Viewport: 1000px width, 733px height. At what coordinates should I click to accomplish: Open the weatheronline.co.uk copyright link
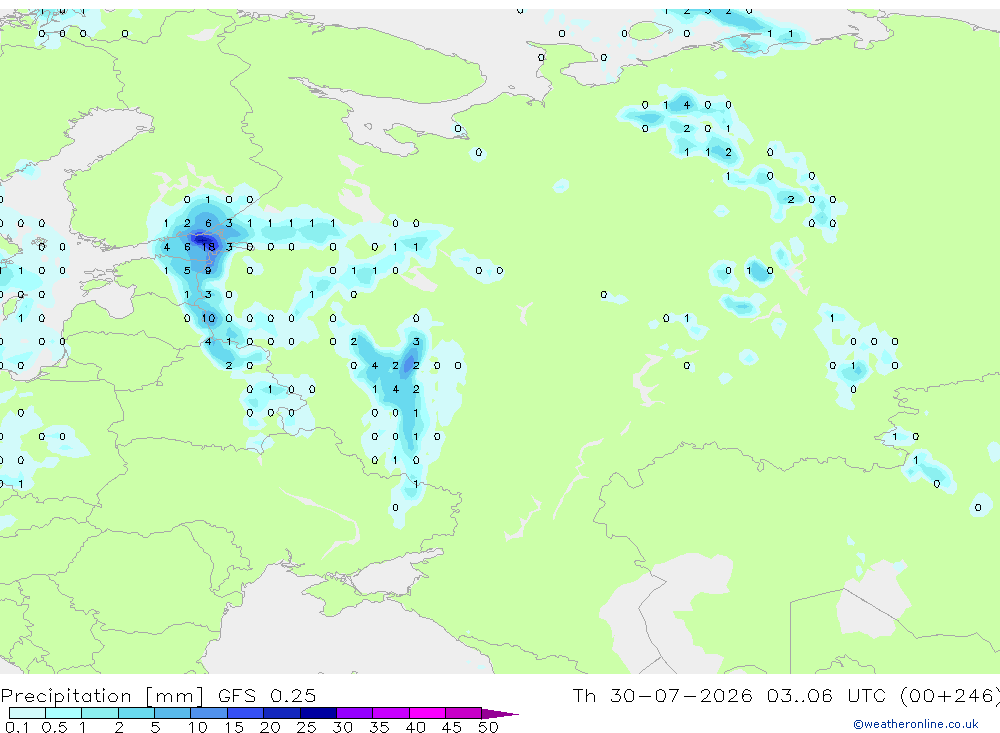coord(916,724)
